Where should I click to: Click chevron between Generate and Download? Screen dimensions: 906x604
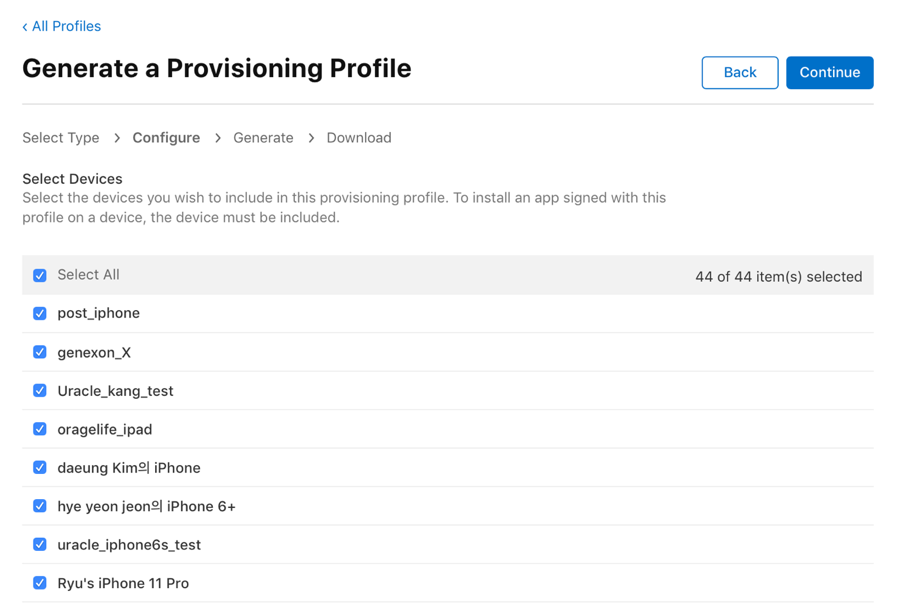(x=311, y=138)
